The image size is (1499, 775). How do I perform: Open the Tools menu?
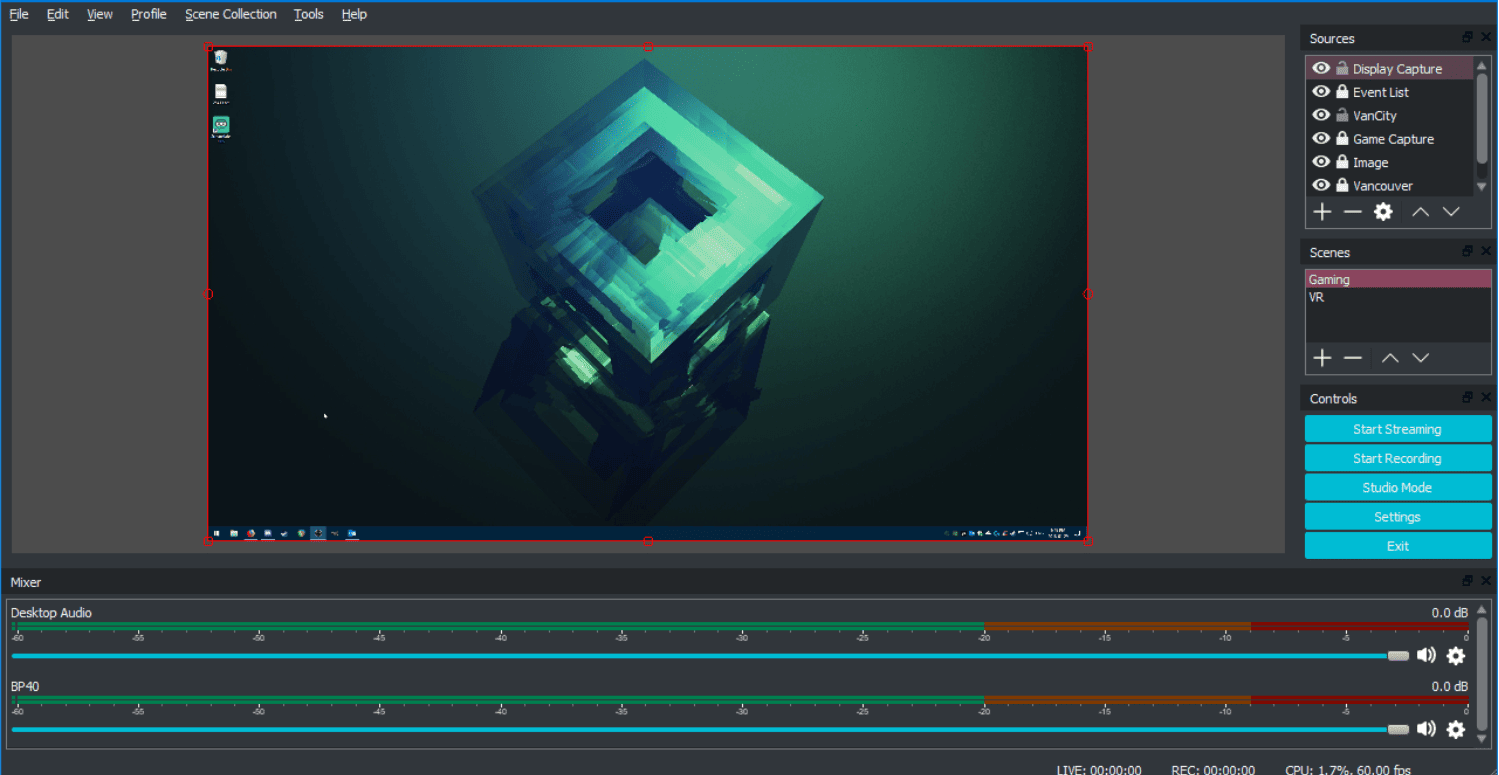[x=308, y=14]
